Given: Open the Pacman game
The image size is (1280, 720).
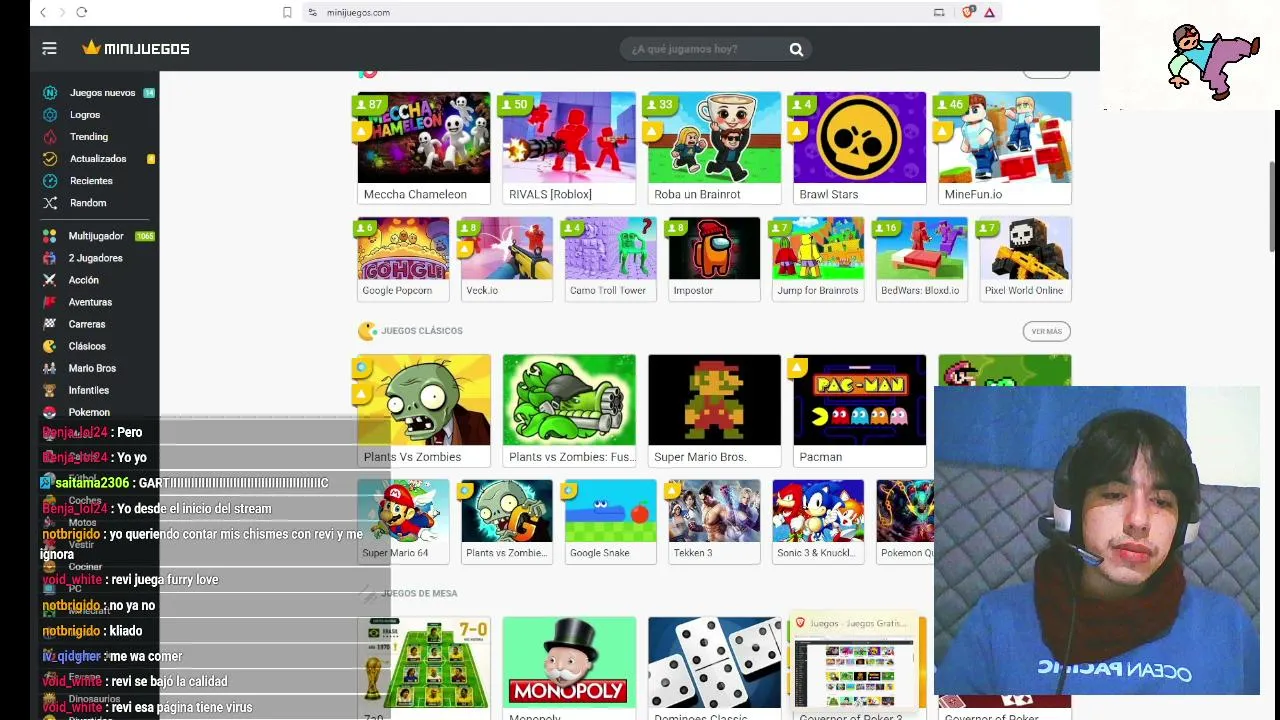Looking at the screenshot, I should (x=860, y=410).
